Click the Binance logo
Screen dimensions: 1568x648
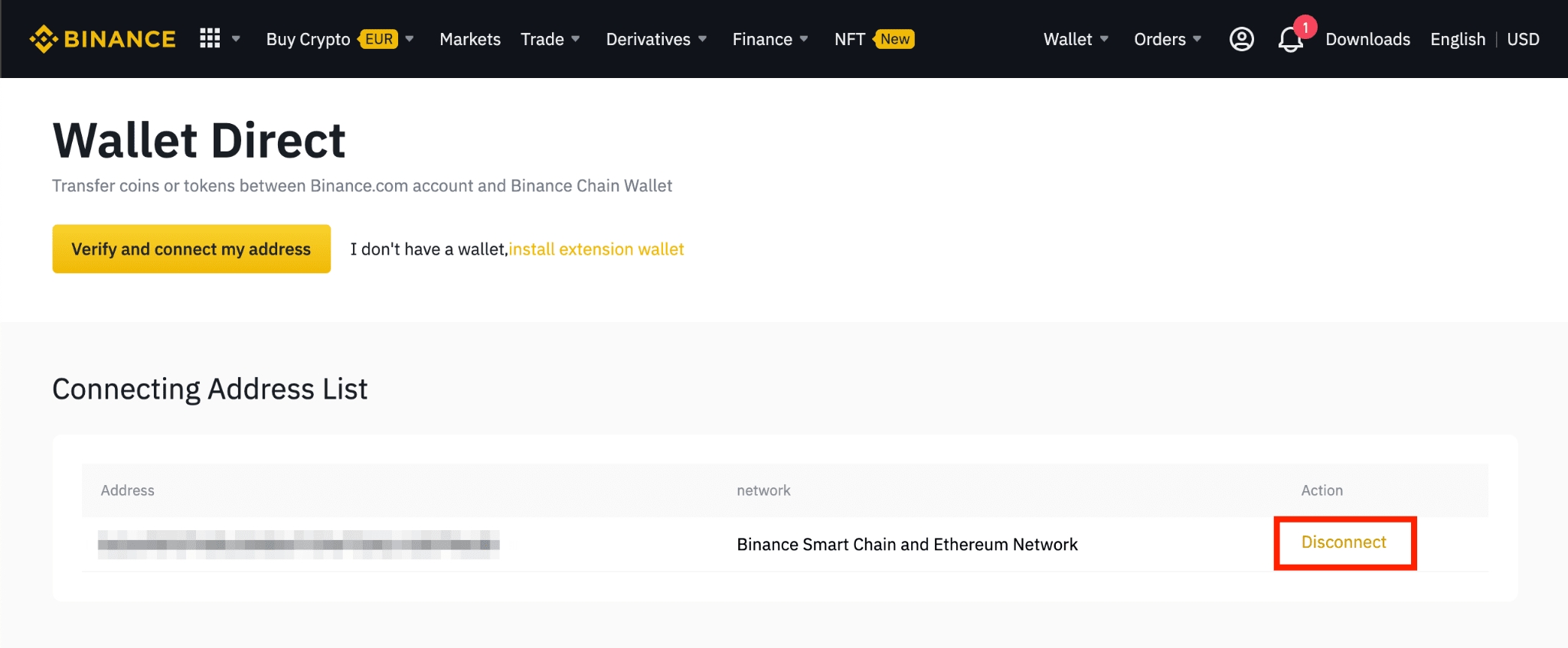(103, 39)
